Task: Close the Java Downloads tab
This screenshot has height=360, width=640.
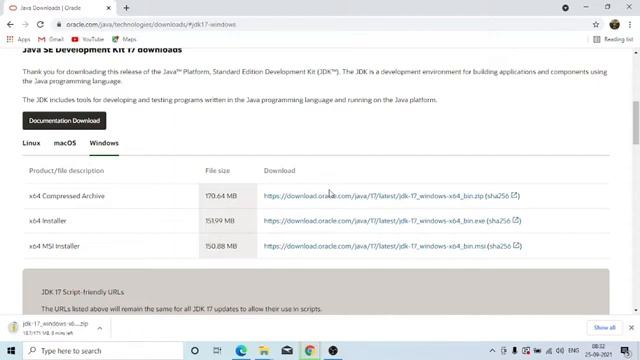Action: (109, 8)
